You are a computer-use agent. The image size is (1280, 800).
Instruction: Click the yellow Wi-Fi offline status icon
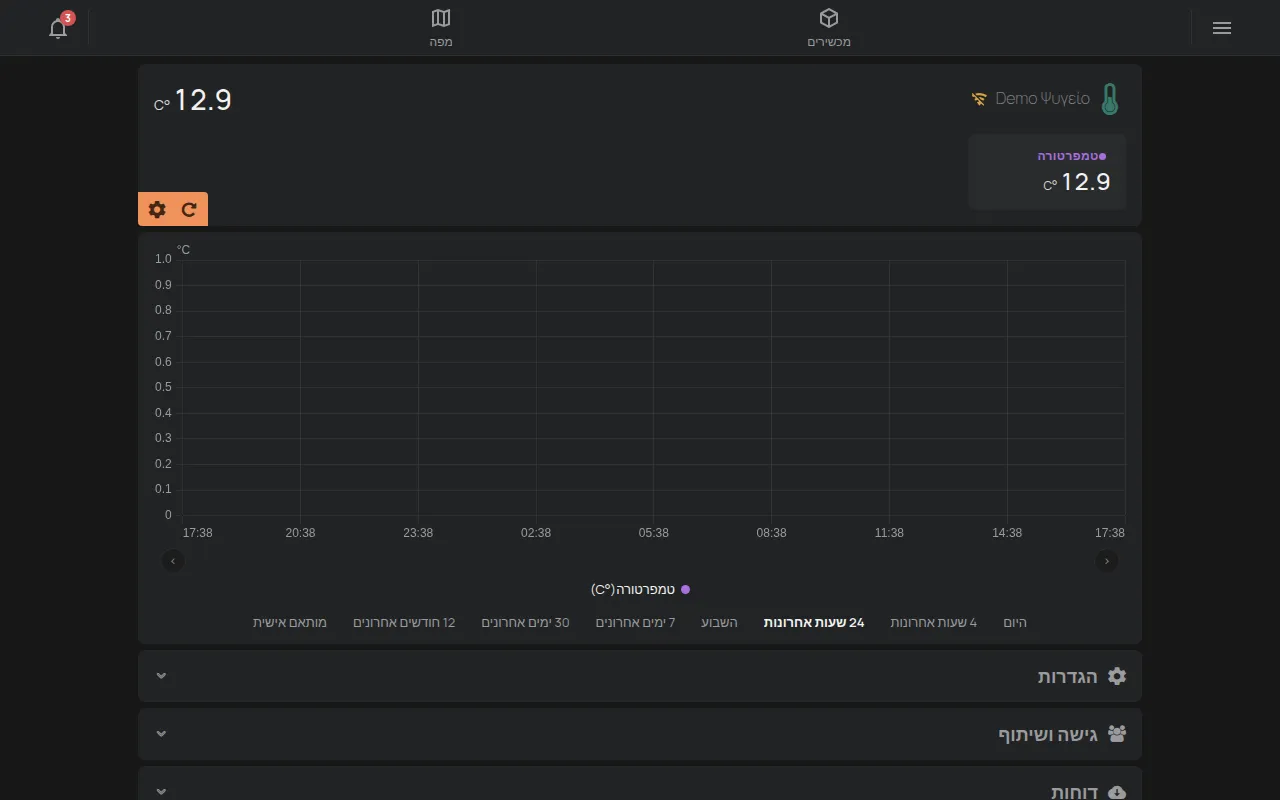coord(979,99)
